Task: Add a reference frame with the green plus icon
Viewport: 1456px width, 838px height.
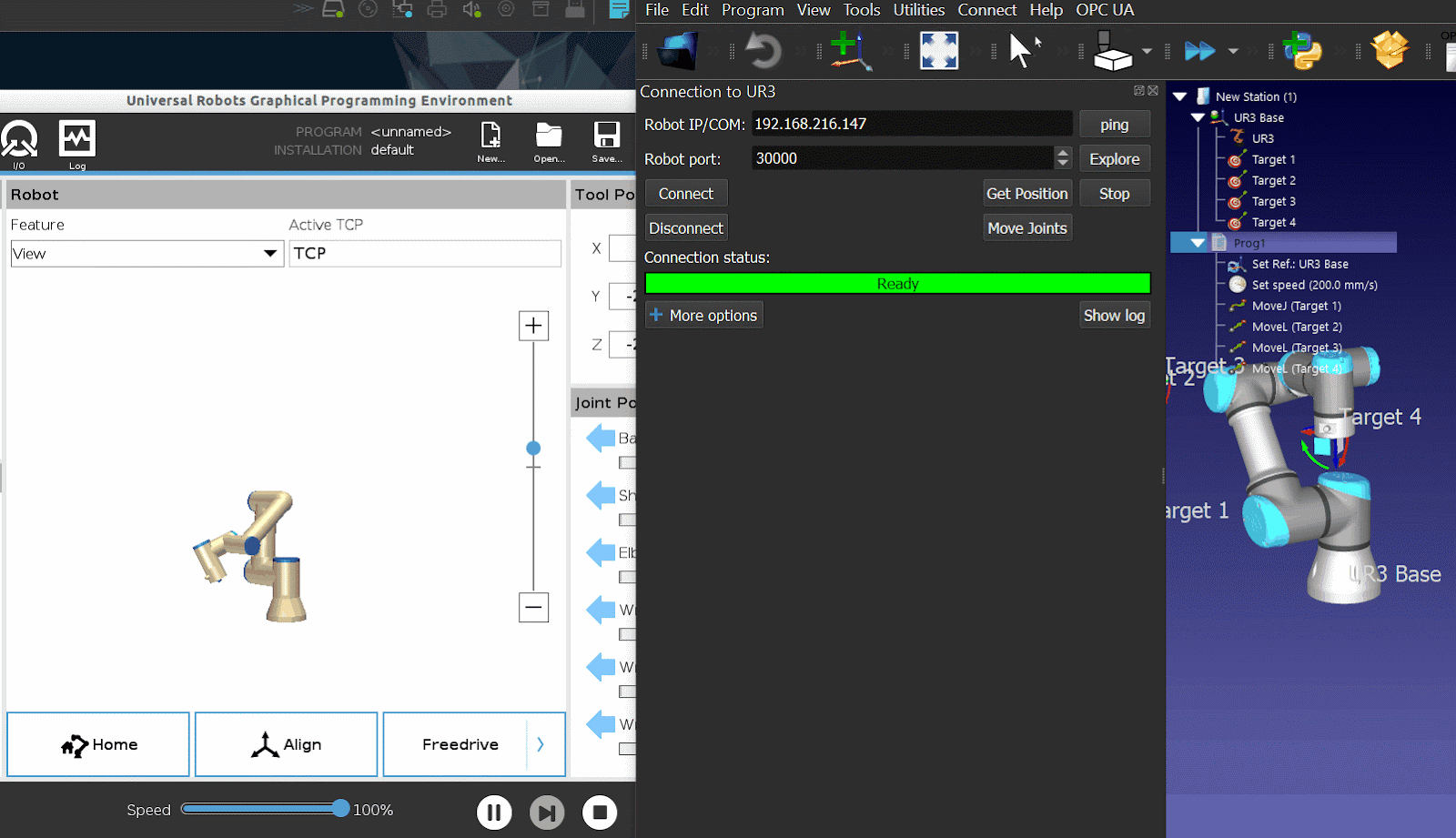Action: click(850, 51)
